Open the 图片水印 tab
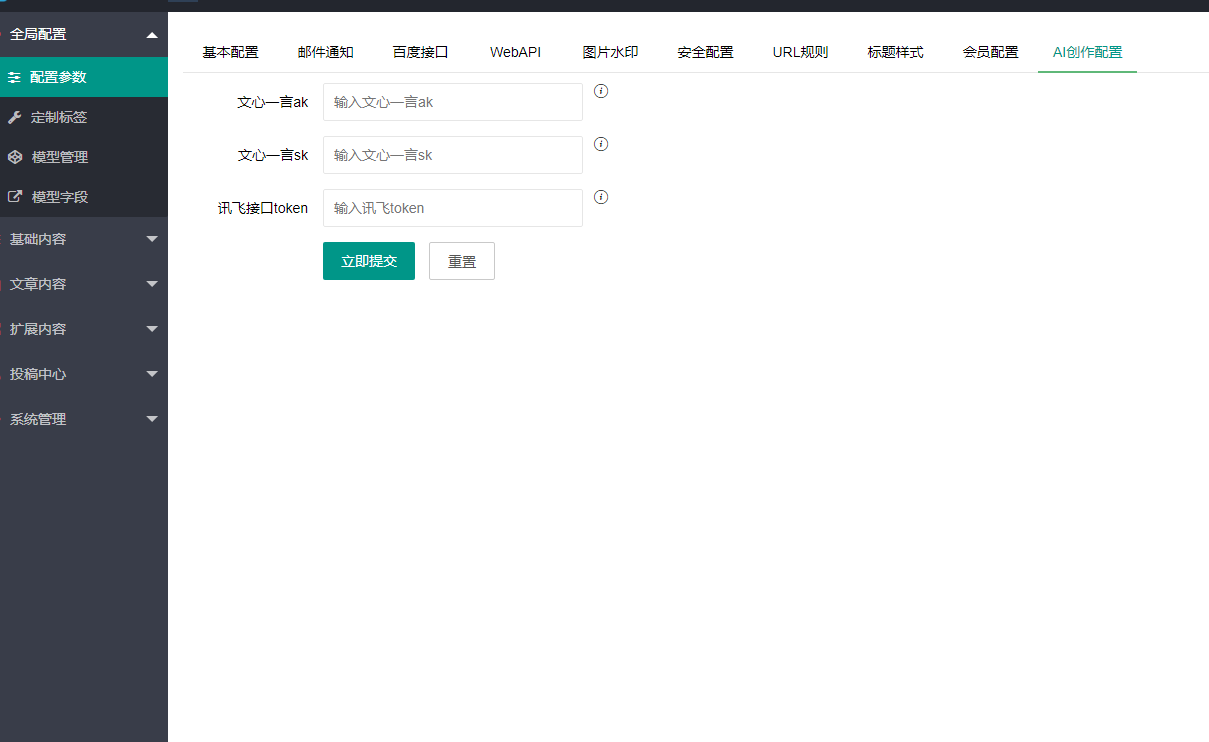 coord(610,52)
